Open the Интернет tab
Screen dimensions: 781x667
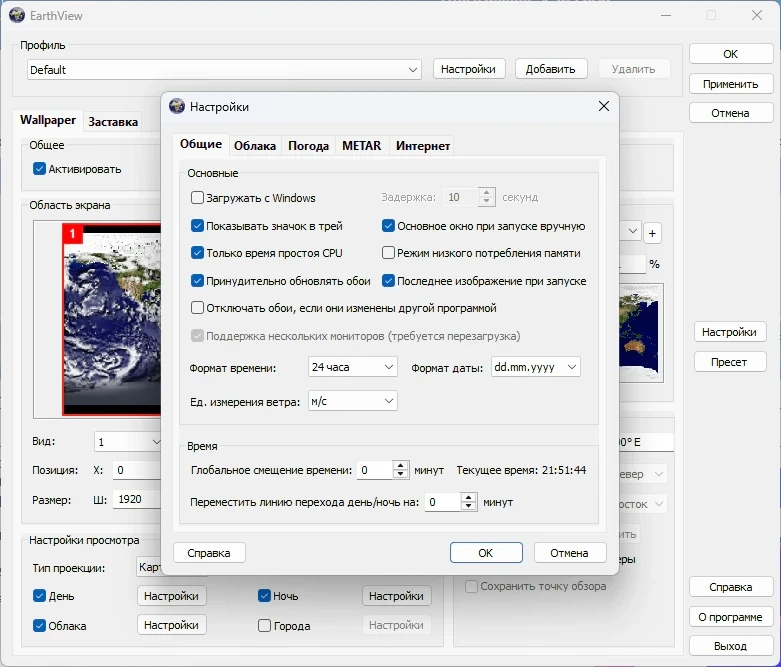(x=422, y=146)
